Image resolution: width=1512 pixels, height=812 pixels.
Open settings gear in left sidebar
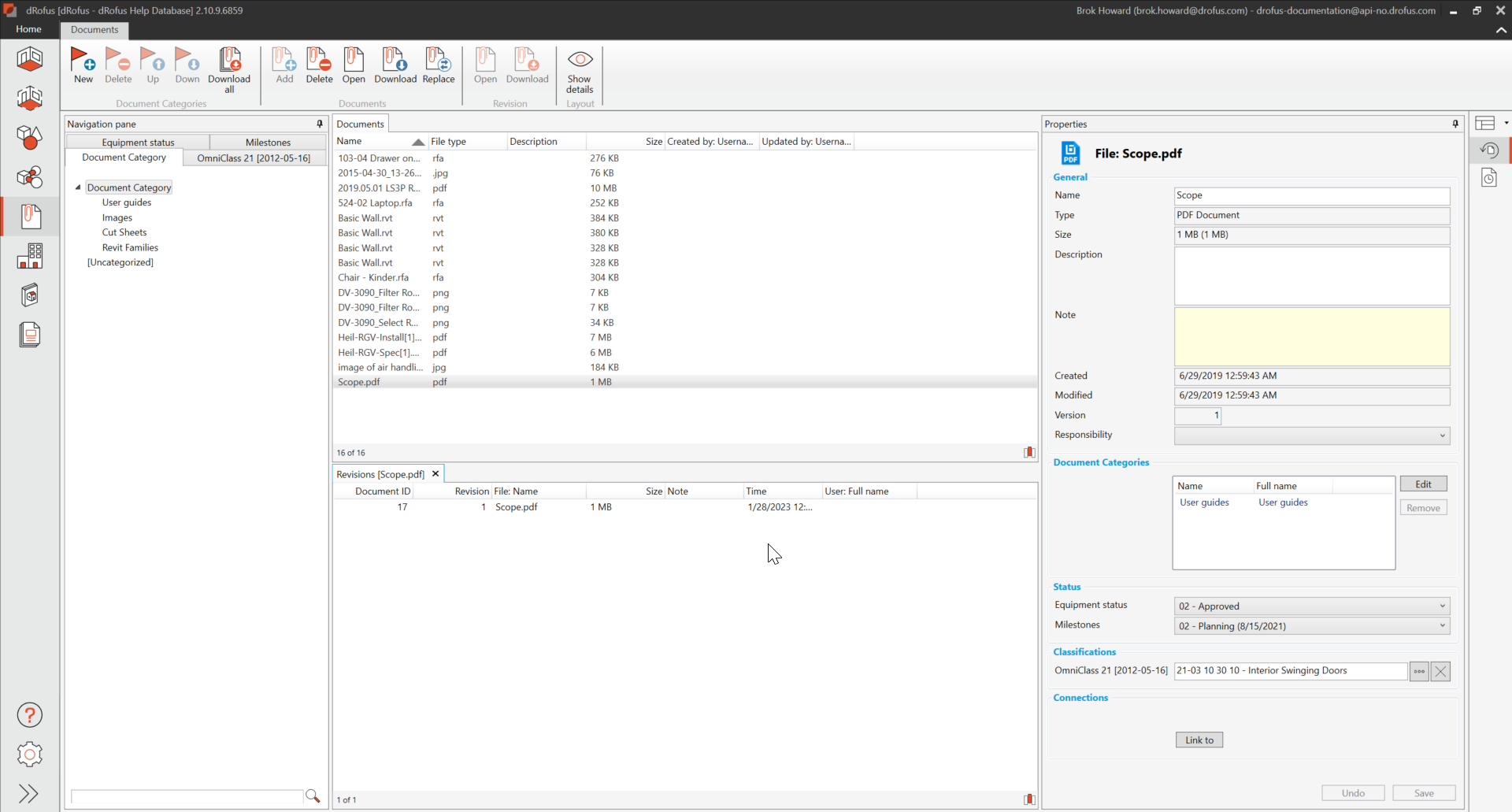pyautogui.click(x=30, y=755)
